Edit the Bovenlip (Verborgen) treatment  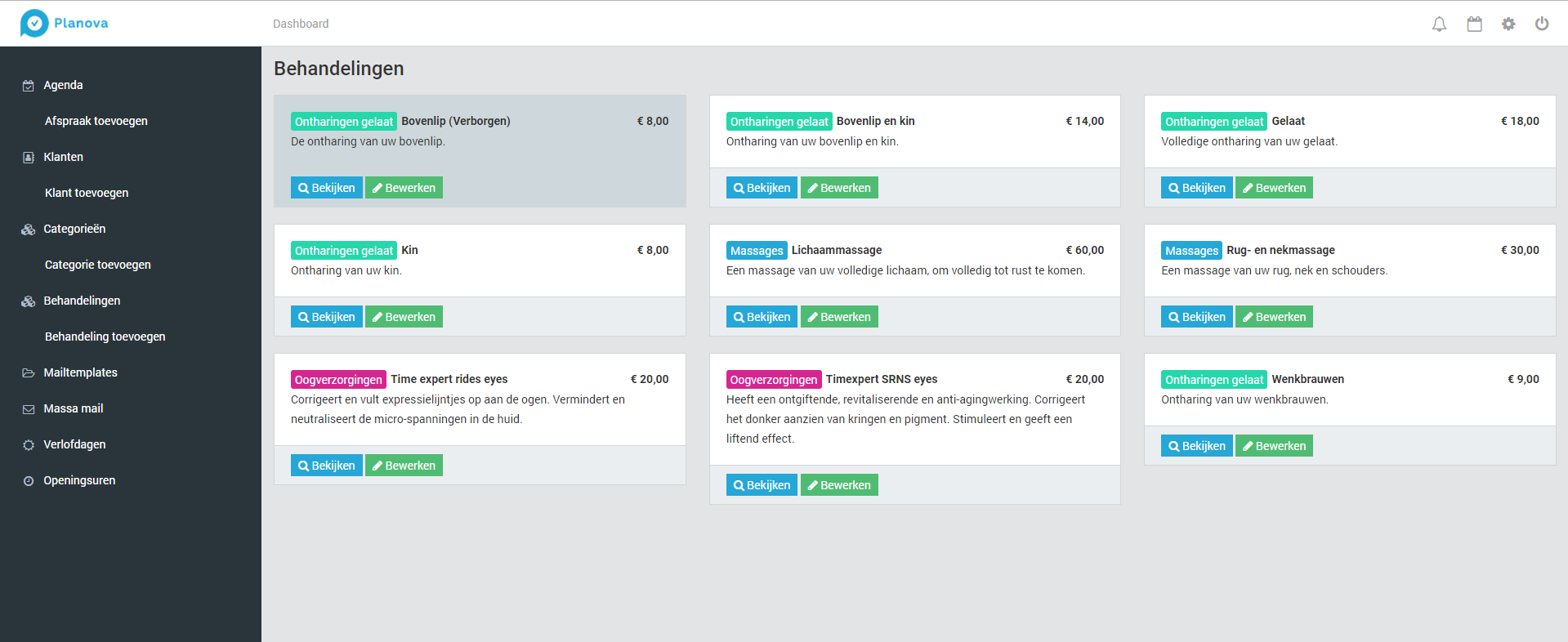404,188
